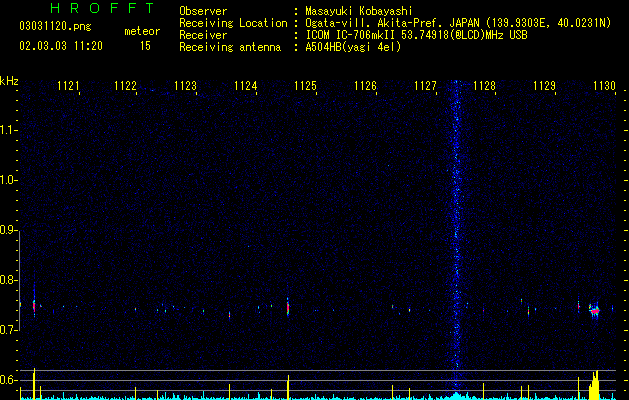Screen dimensions: 629x400
Task: Click the 1129 time marker
Action: (x=544, y=86)
